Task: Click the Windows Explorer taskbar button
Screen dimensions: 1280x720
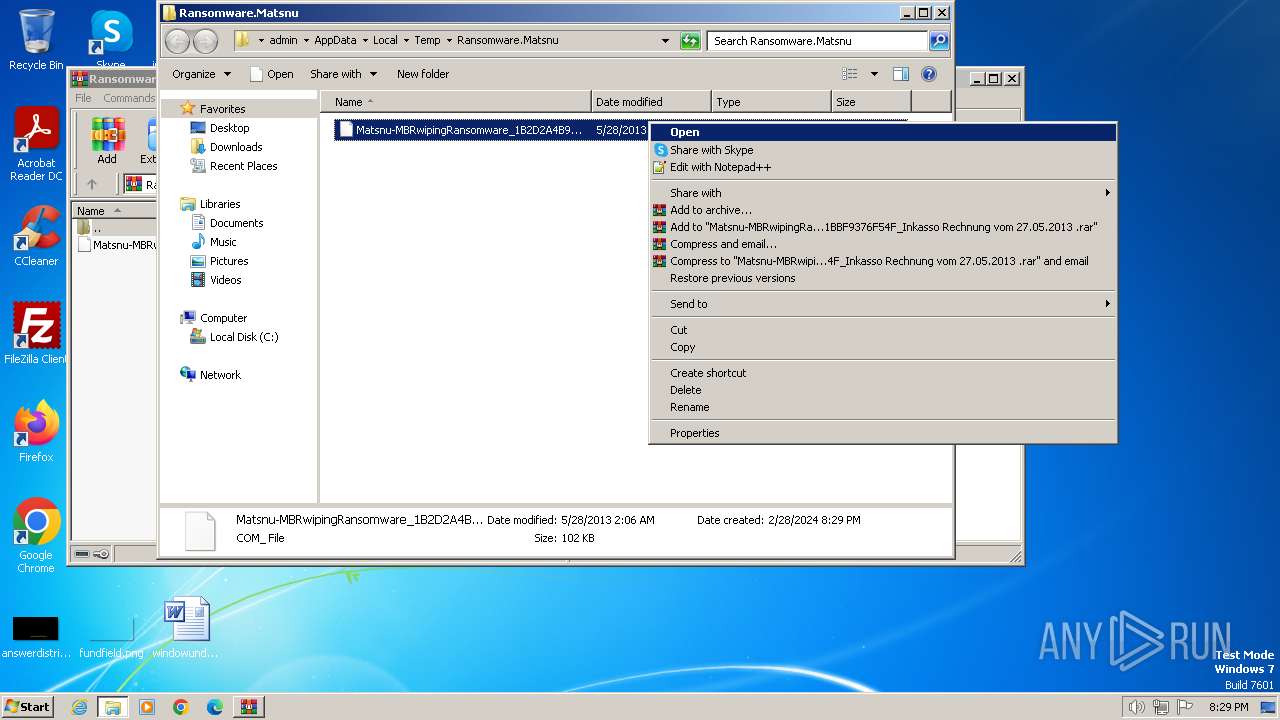Action: (113, 707)
